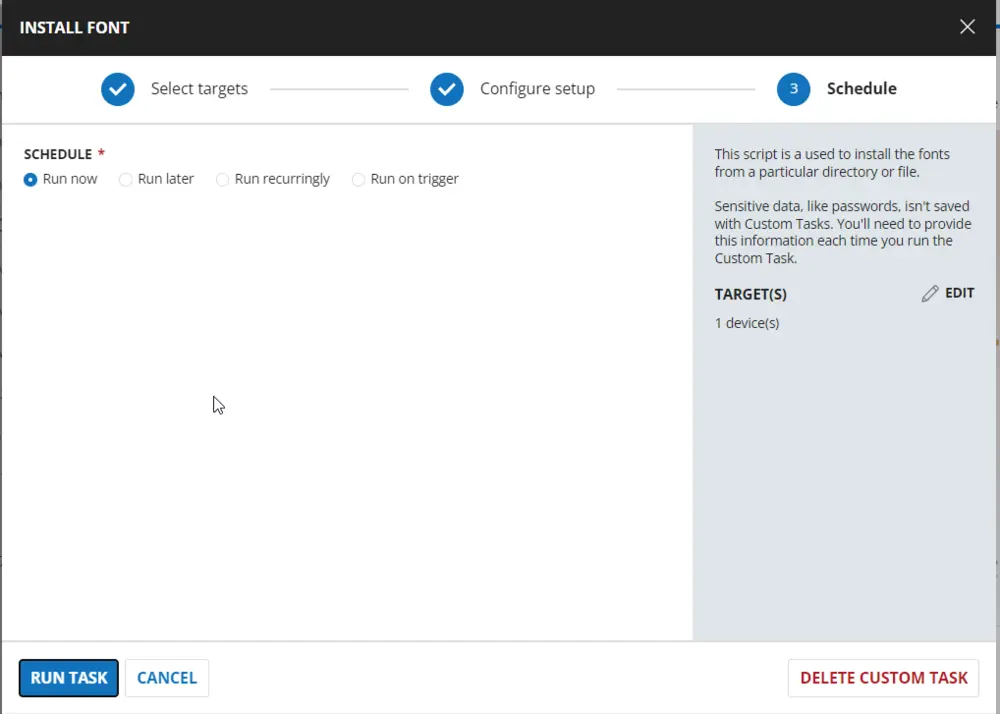The height and width of the screenshot is (714, 1000).
Task: Go back to Select targets step label
Action: (199, 89)
